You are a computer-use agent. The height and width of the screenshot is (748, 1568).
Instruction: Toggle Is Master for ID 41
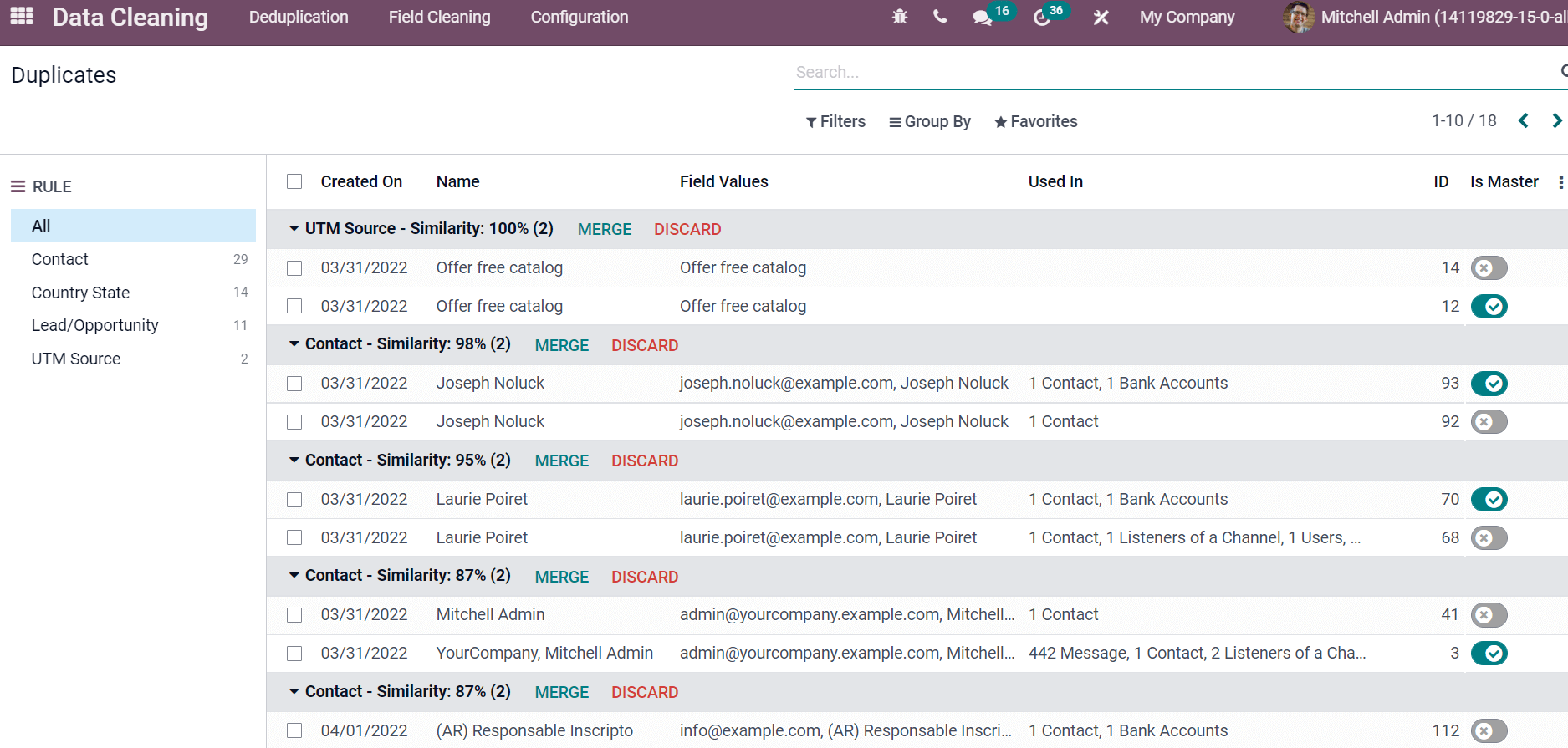pos(1489,615)
